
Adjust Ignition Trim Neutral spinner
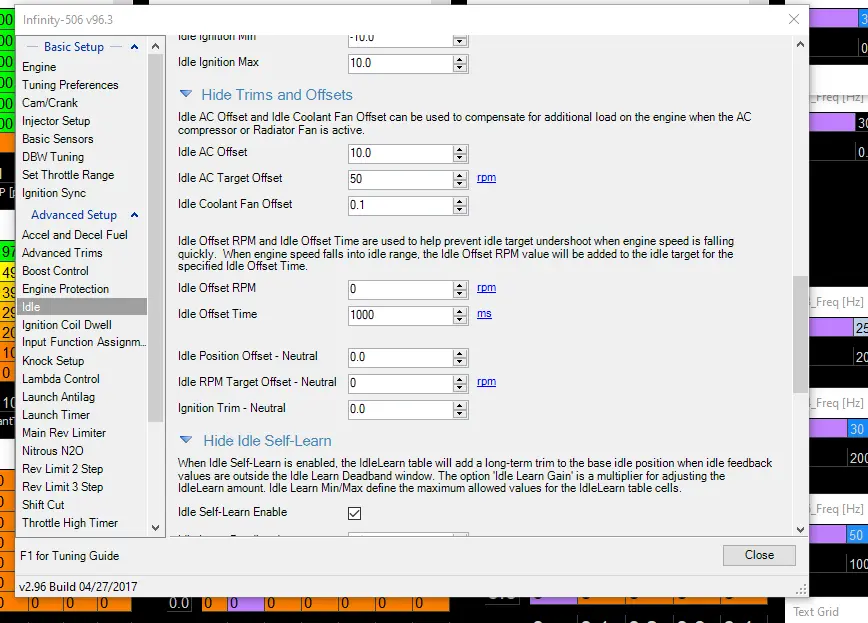pyautogui.click(x=459, y=410)
